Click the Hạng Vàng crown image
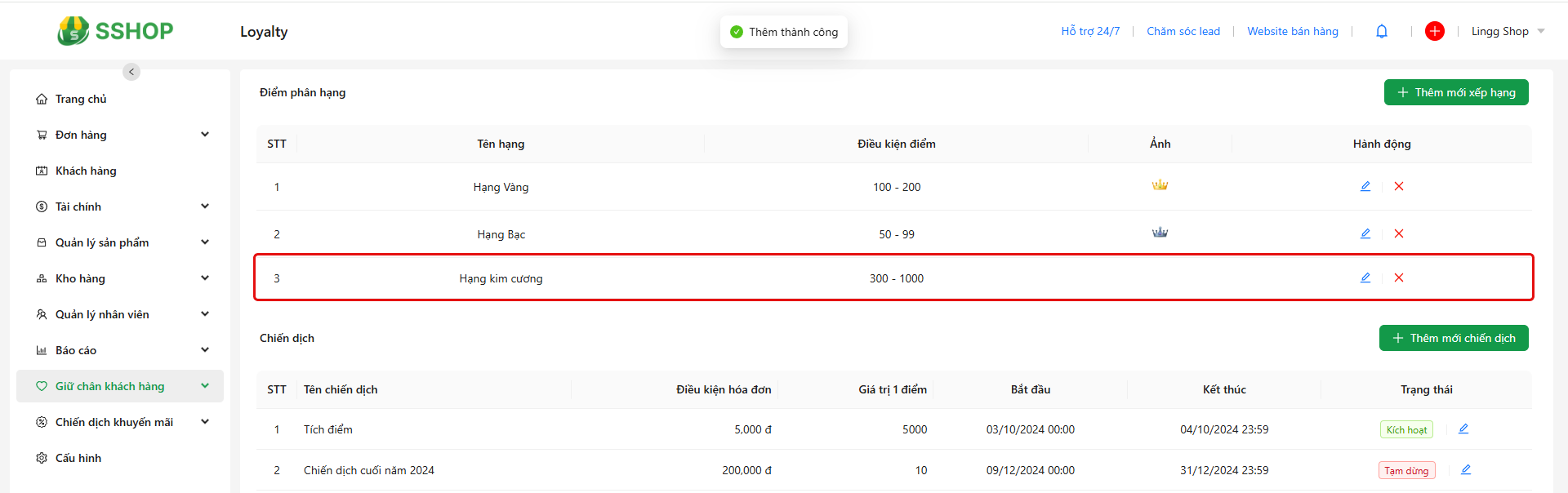Screen dimensions: 1568x493 pyautogui.click(x=1160, y=185)
